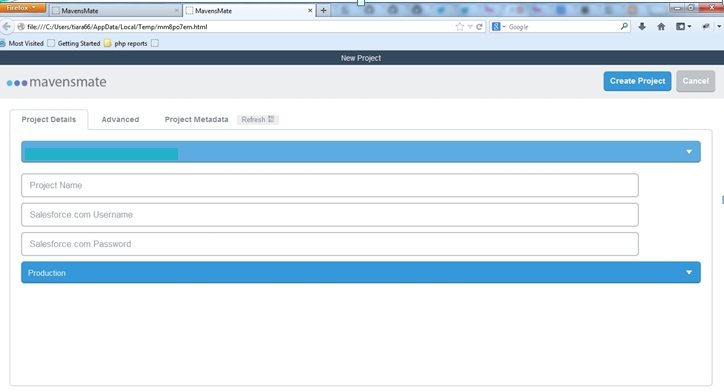The image size is (724, 392).
Task: Open the Getting Started bookmark
Action: [x=74, y=43]
